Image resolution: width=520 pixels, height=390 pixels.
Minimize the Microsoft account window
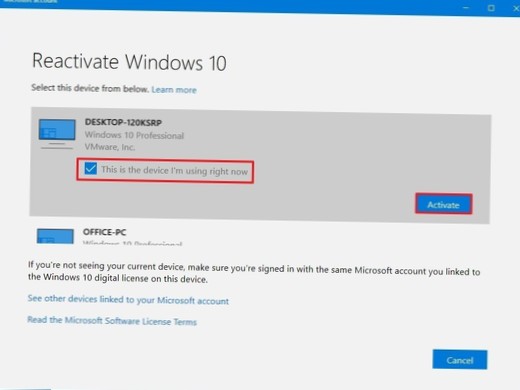(x=466, y=7)
